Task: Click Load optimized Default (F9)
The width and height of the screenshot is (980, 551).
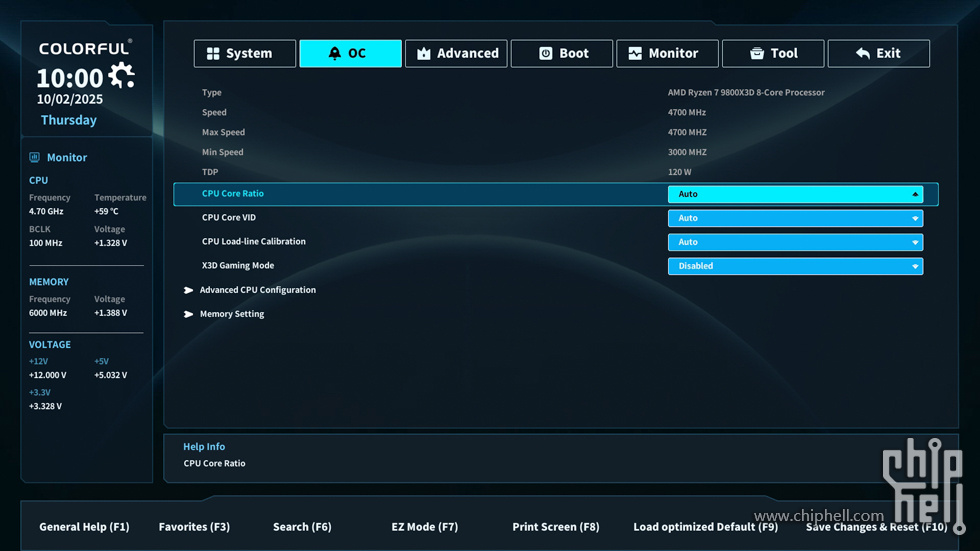Action: coord(705,527)
